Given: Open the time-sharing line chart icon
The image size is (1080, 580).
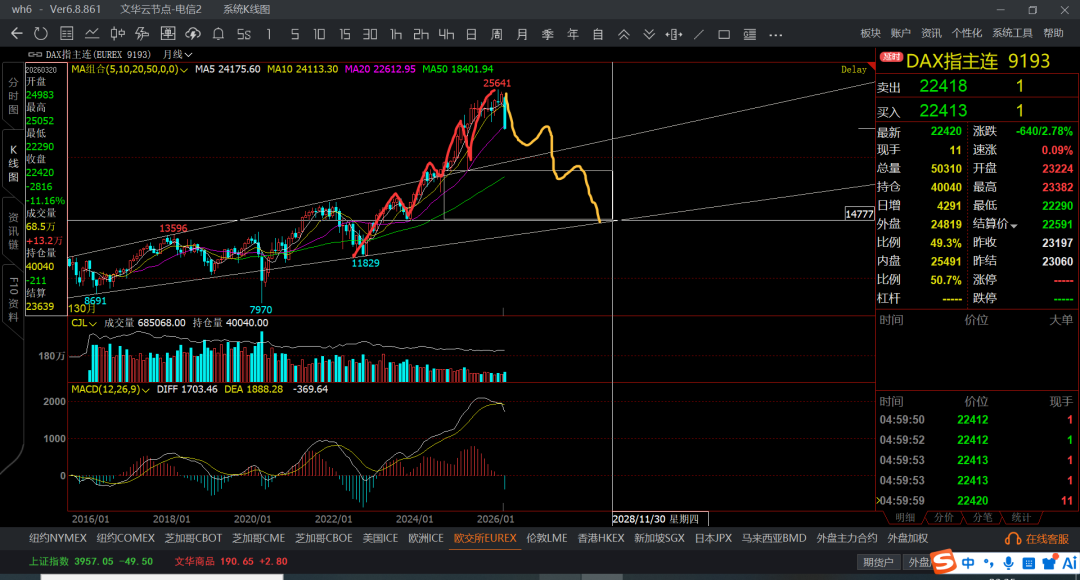Looking at the screenshot, I should pyautogui.click(x=92, y=33).
